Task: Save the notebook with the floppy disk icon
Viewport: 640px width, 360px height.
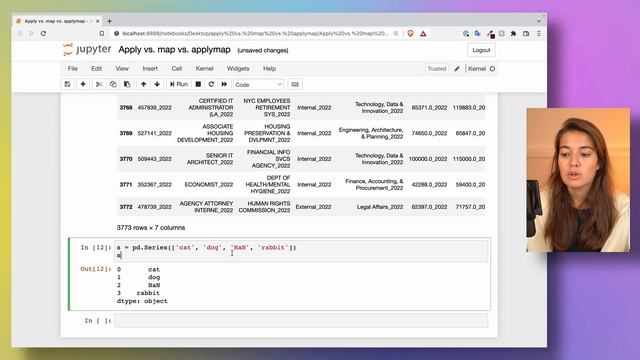Action: coord(67,84)
